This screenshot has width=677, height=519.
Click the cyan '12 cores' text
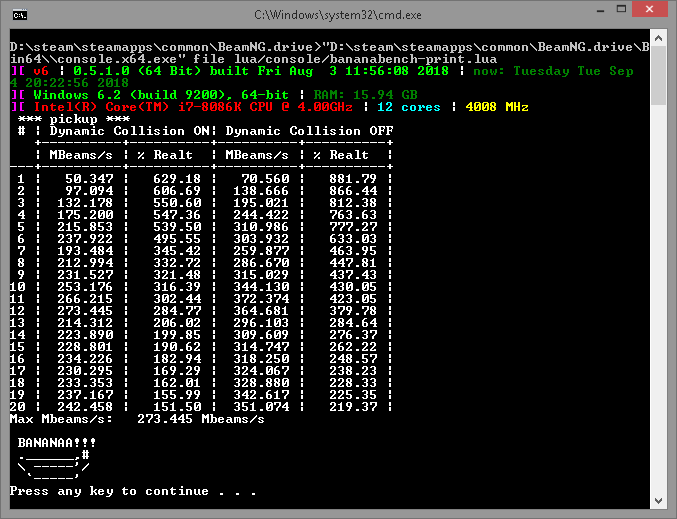[x=408, y=107]
